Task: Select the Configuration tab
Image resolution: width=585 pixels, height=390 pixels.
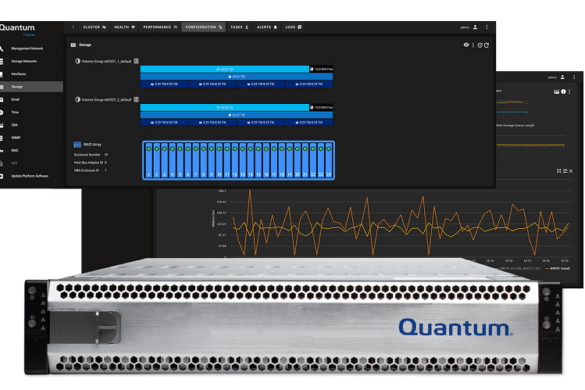Action: tap(204, 27)
